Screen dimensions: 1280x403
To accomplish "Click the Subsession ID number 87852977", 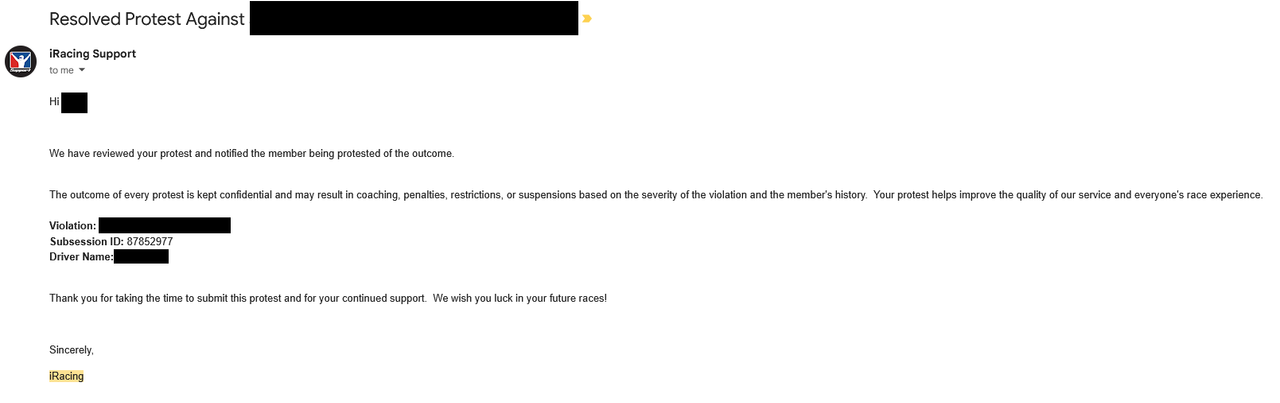I will pos(150,241).
